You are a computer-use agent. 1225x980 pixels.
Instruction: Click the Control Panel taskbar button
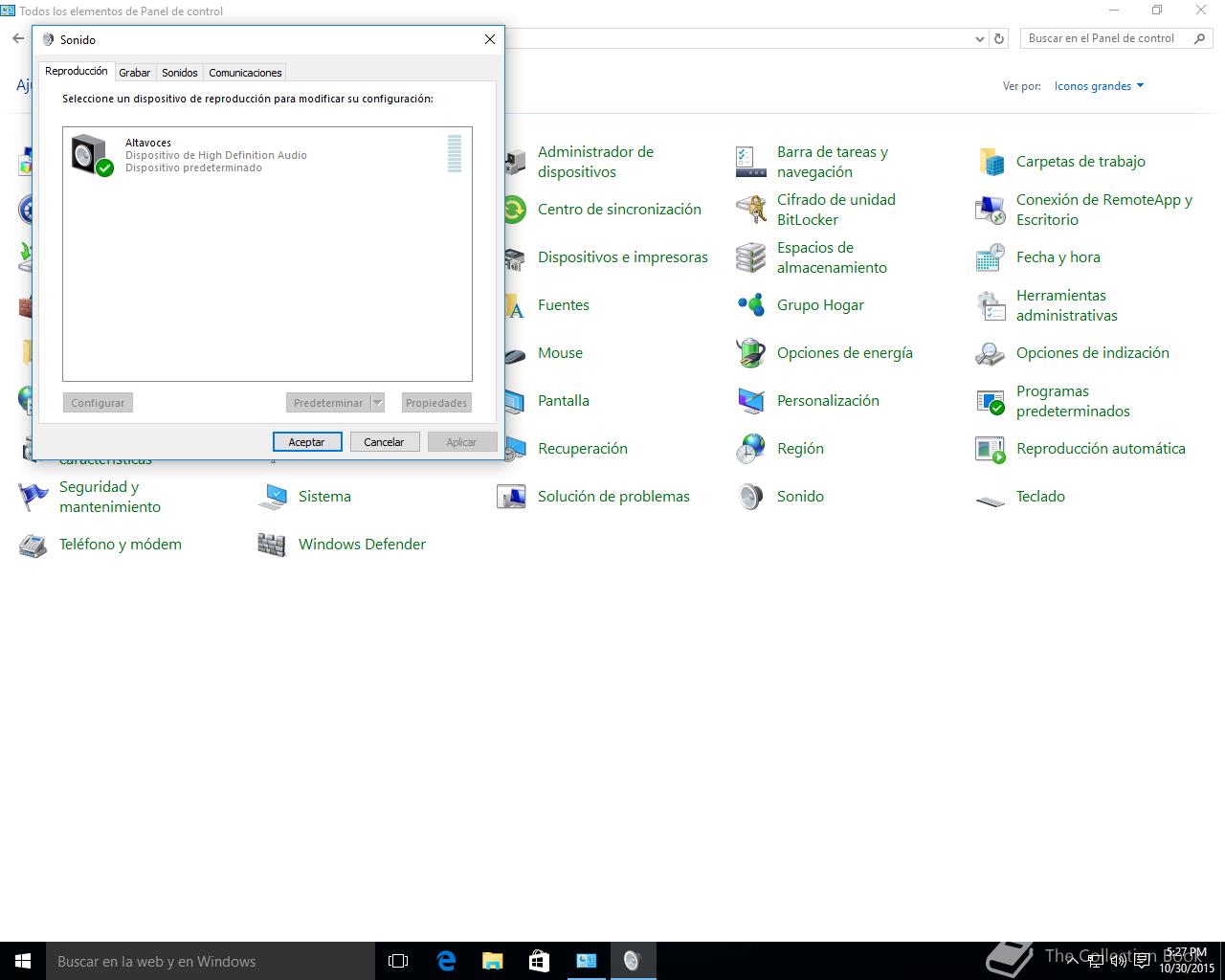tap(586, 961)
